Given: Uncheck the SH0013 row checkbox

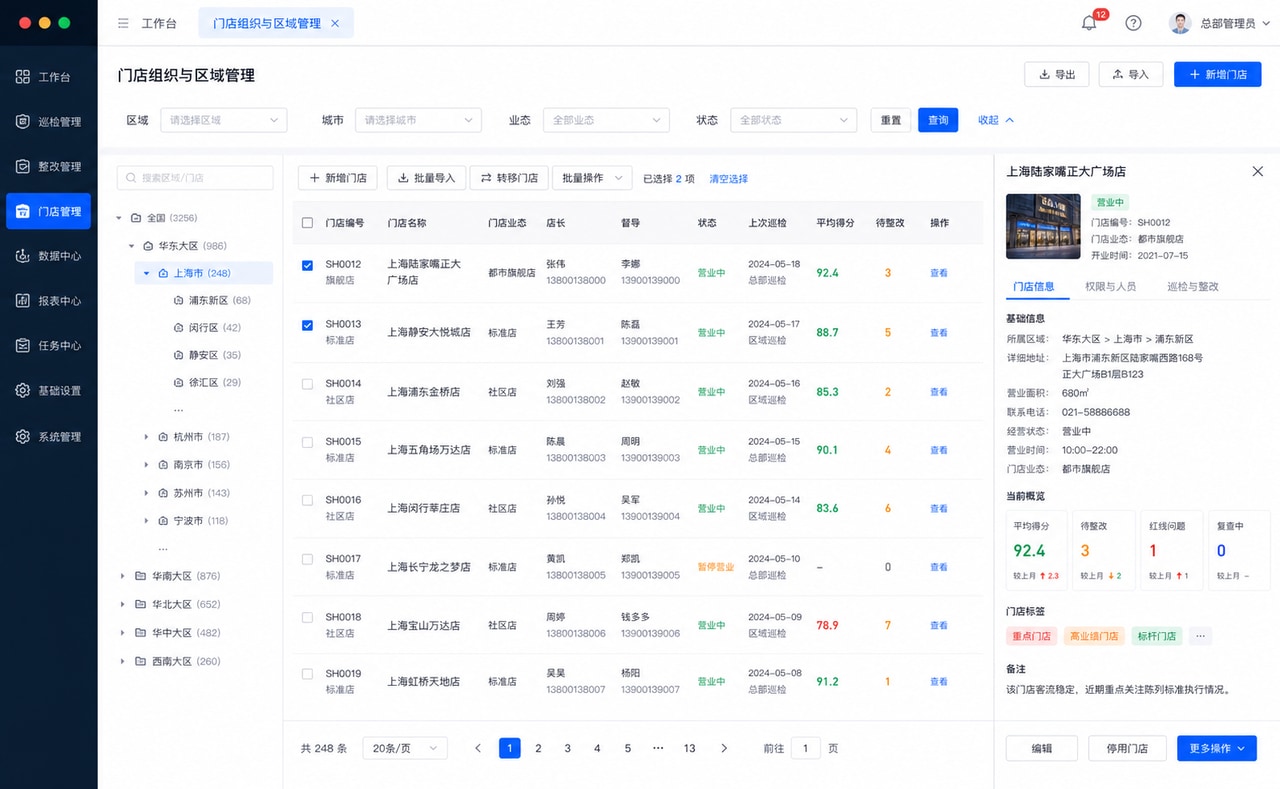Looking at the screenshot, I should (x=307, y=325).
